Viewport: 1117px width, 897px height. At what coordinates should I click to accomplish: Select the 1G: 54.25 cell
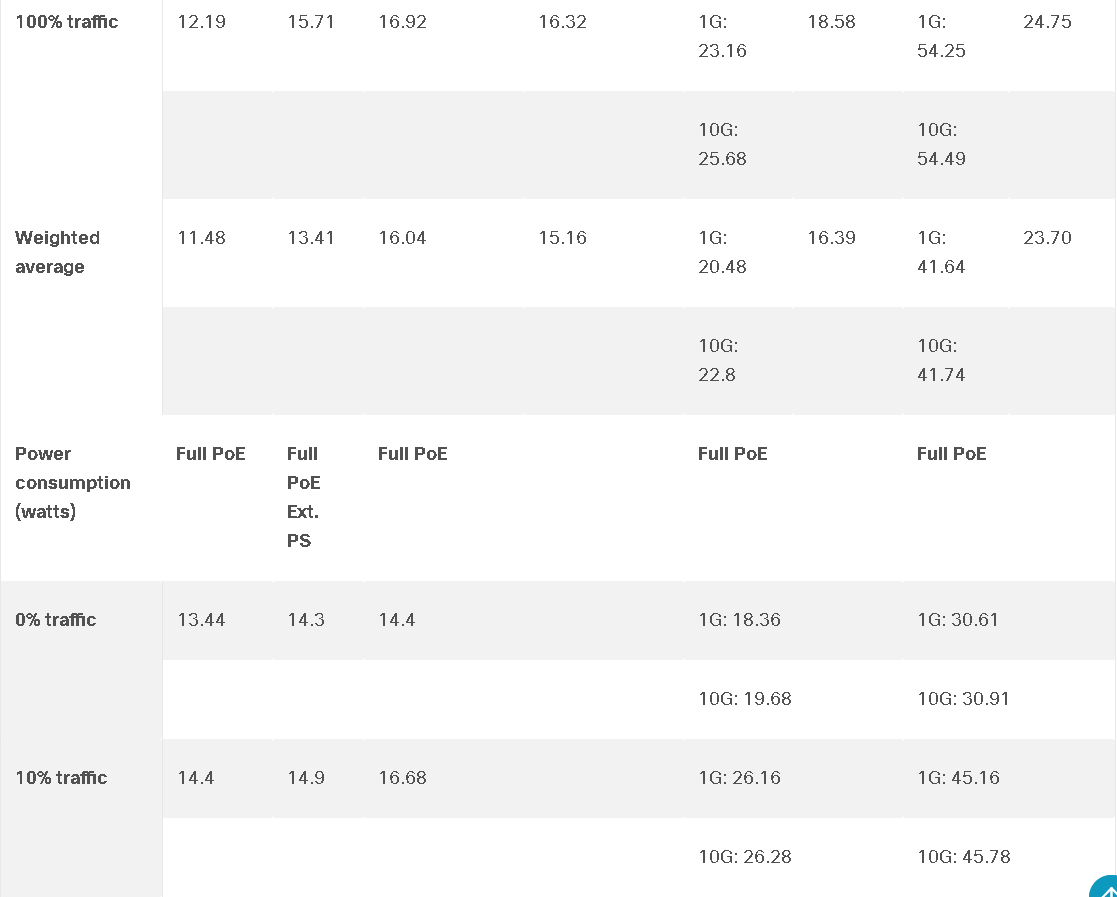pos(941,36)
